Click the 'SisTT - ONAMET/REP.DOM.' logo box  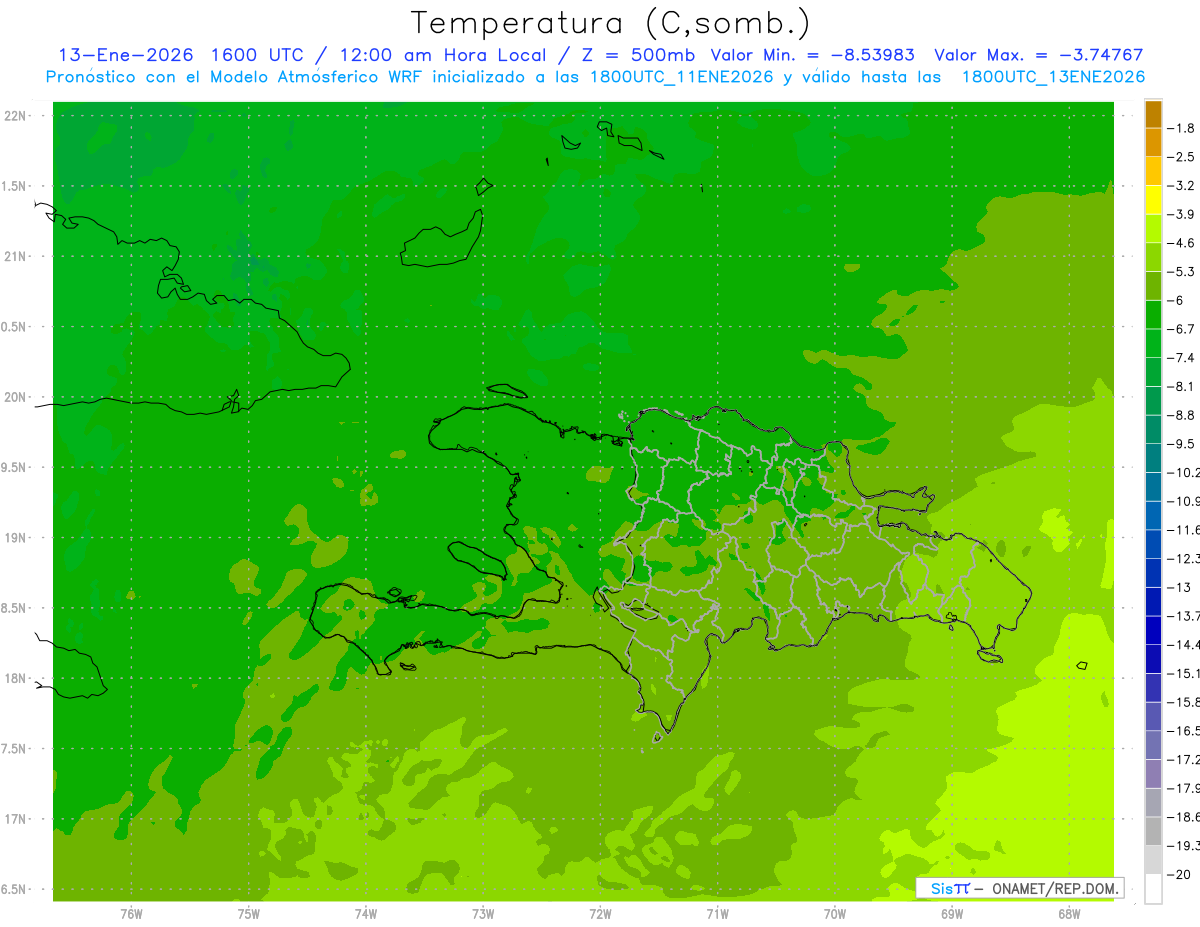pos(1020,888)
